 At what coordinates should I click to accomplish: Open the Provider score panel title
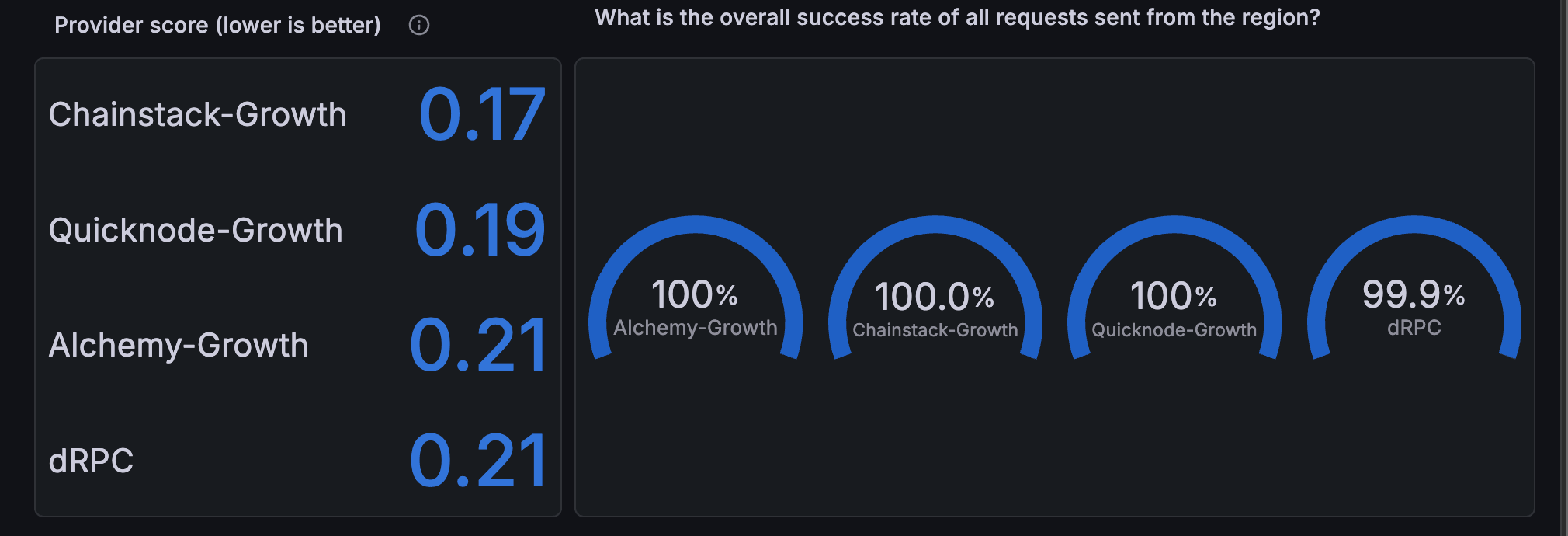click(x=217, y=26)
